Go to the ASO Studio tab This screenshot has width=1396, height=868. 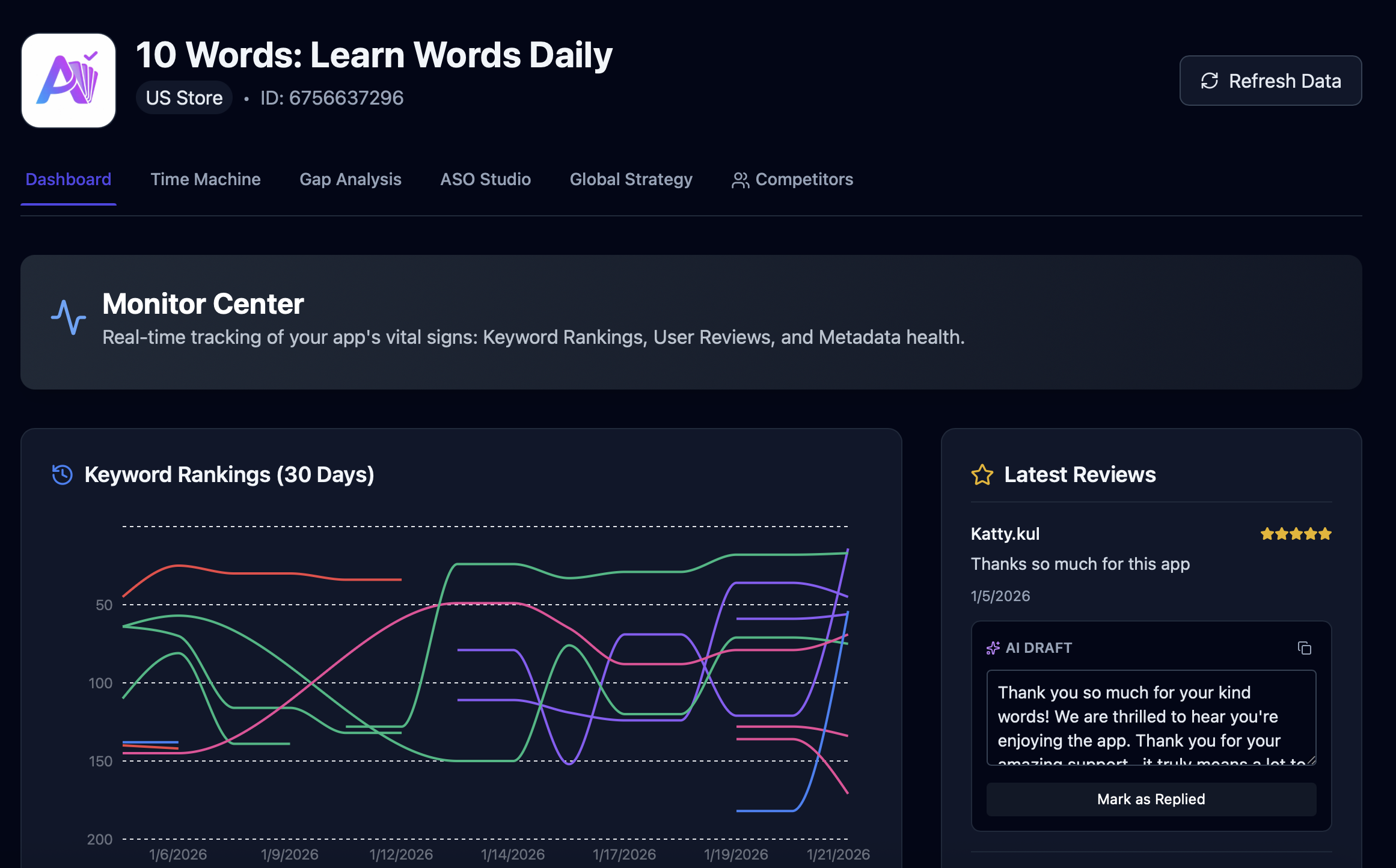[x=485, y=179]
